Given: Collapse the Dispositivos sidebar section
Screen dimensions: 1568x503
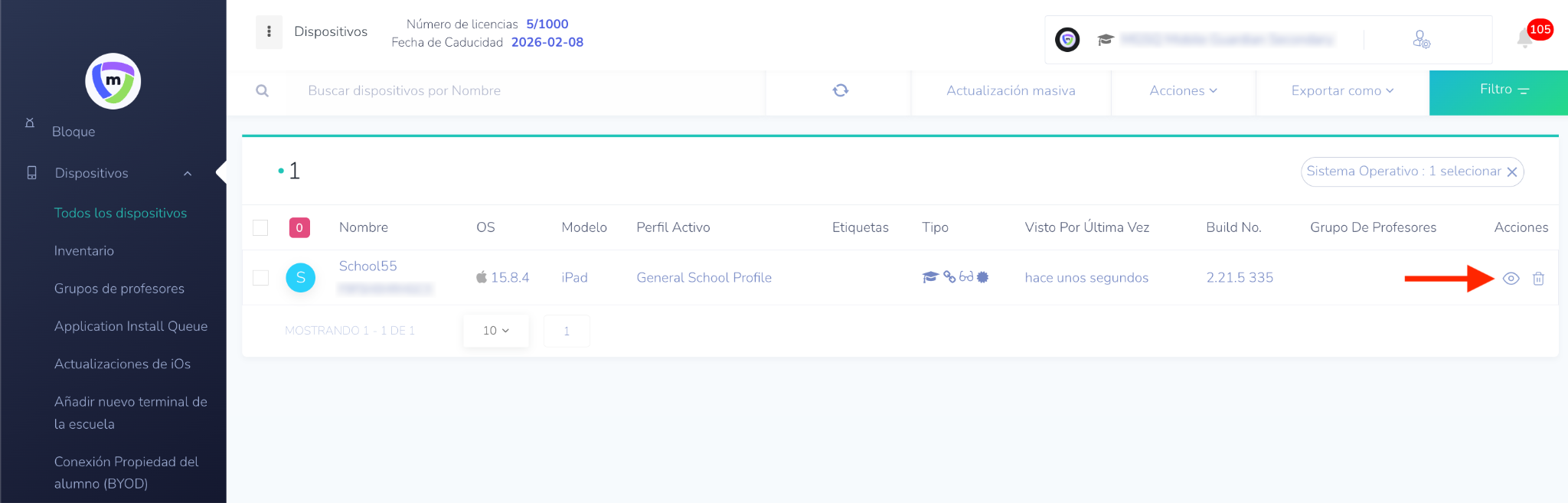Looking at the screenshot, I should 188,174.
